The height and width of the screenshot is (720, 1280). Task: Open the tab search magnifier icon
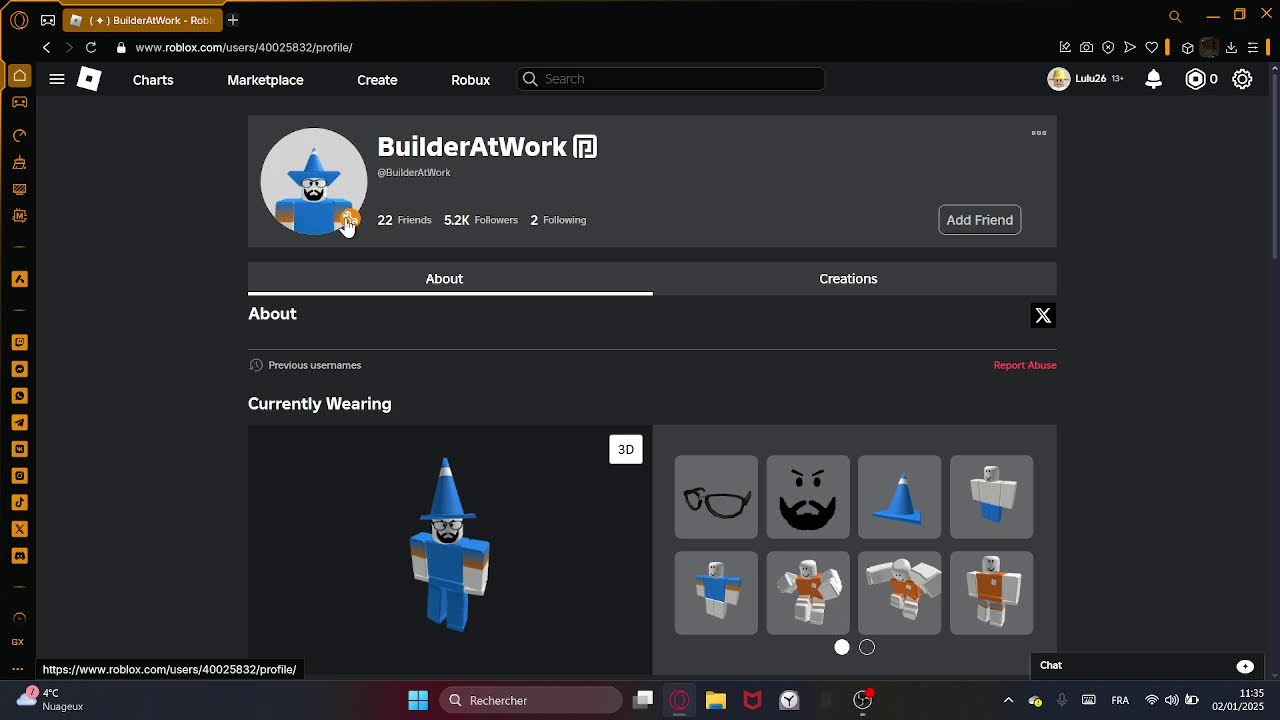[1175, 16]
